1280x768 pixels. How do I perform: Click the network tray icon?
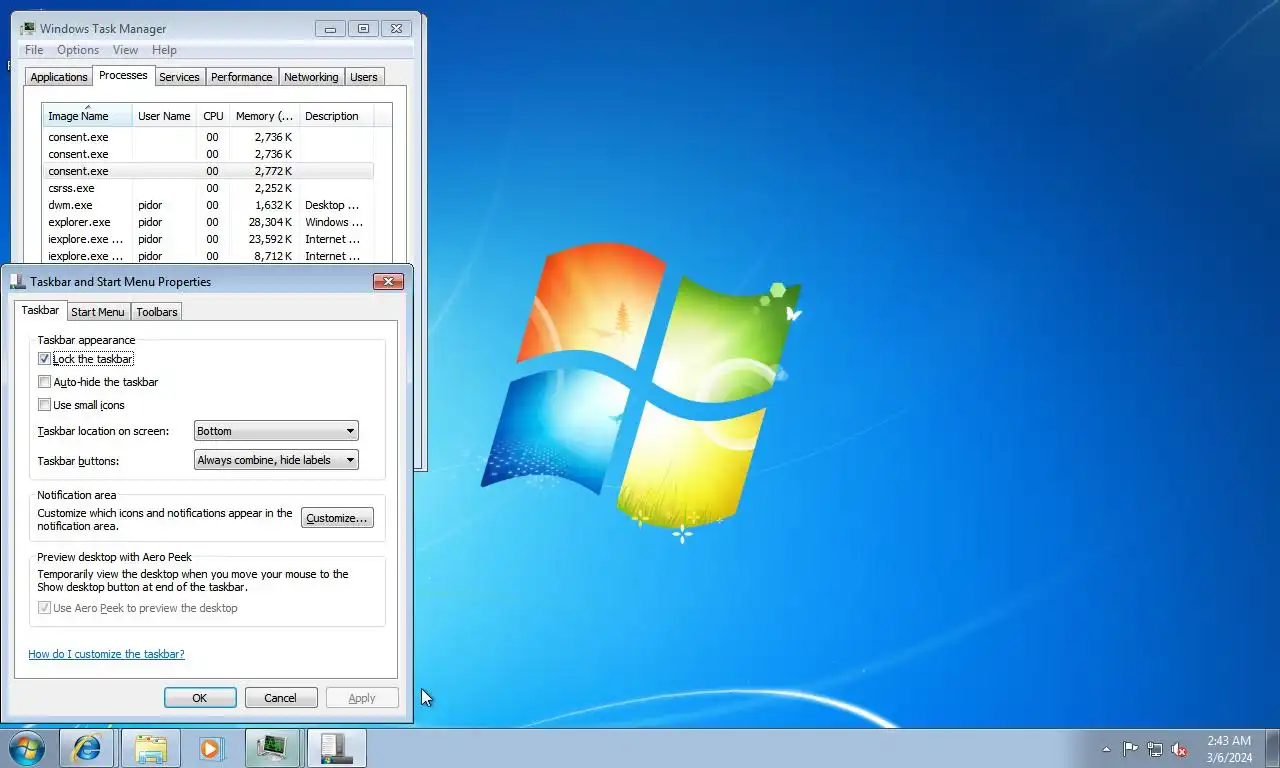(x=1155, y=749)
